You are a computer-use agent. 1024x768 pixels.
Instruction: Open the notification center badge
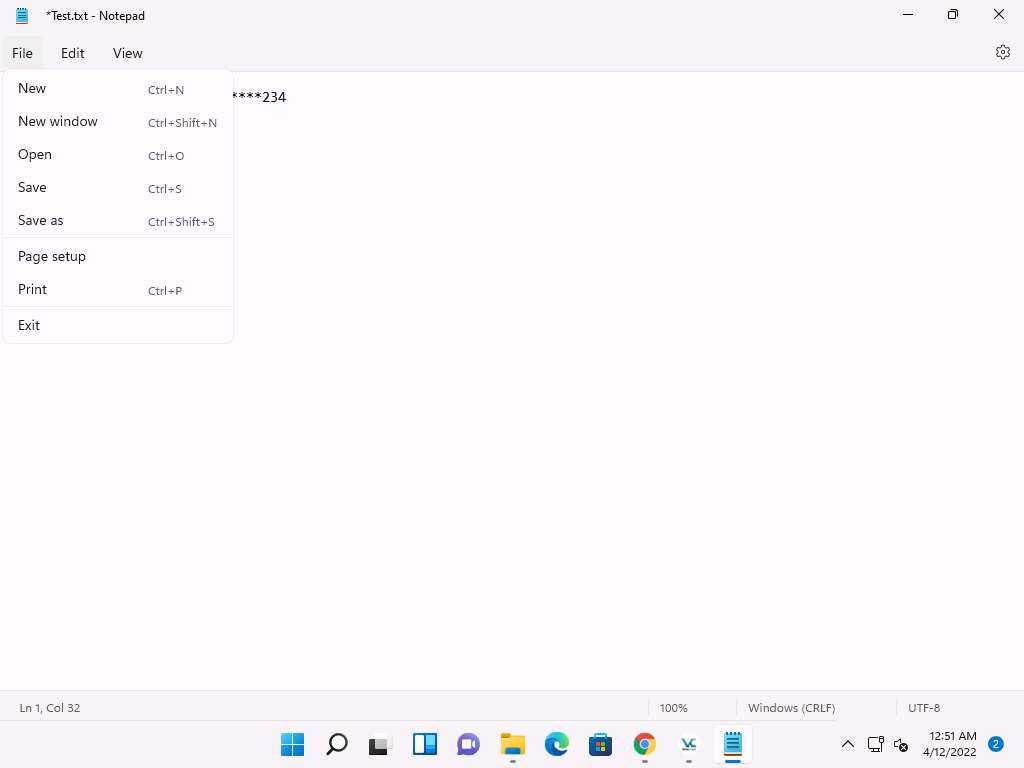[995, 744]
